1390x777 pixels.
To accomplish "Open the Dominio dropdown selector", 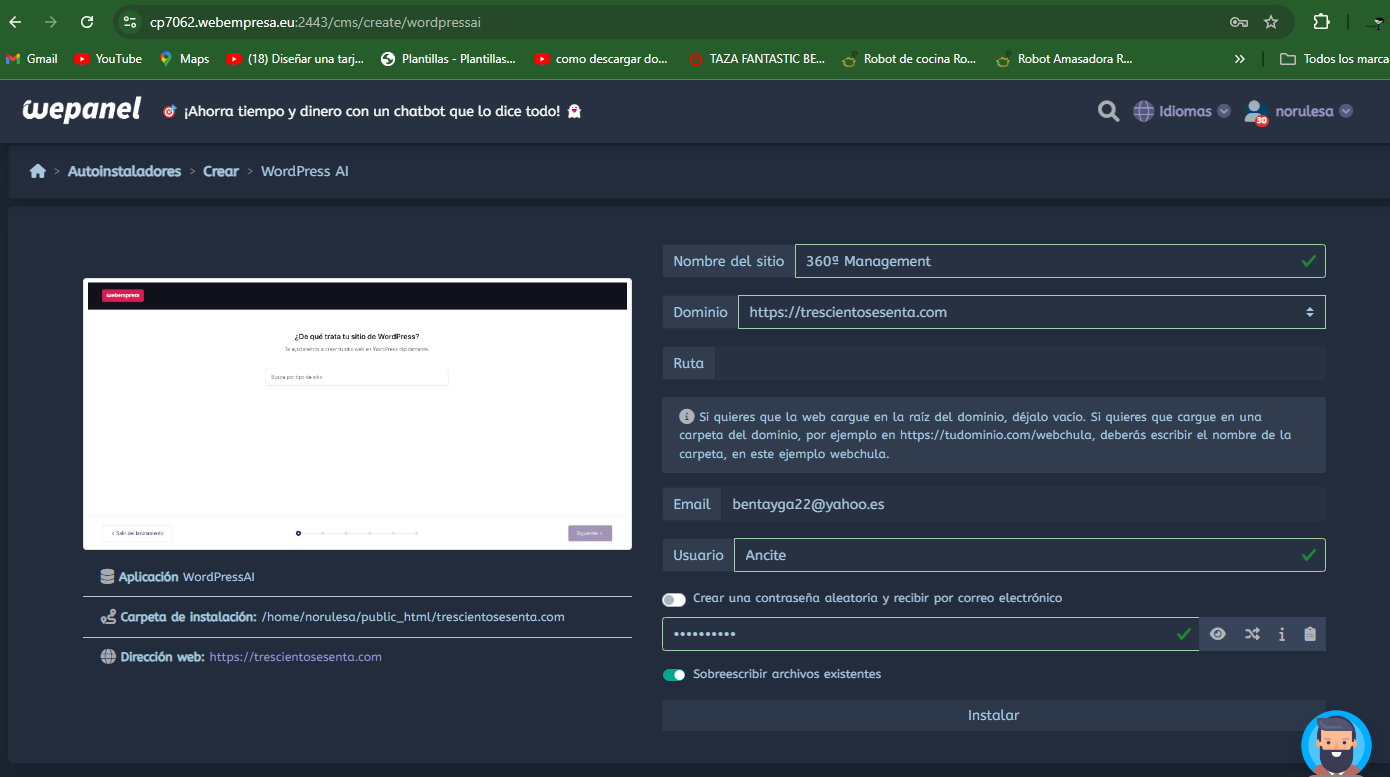I will click(1031, 312).
